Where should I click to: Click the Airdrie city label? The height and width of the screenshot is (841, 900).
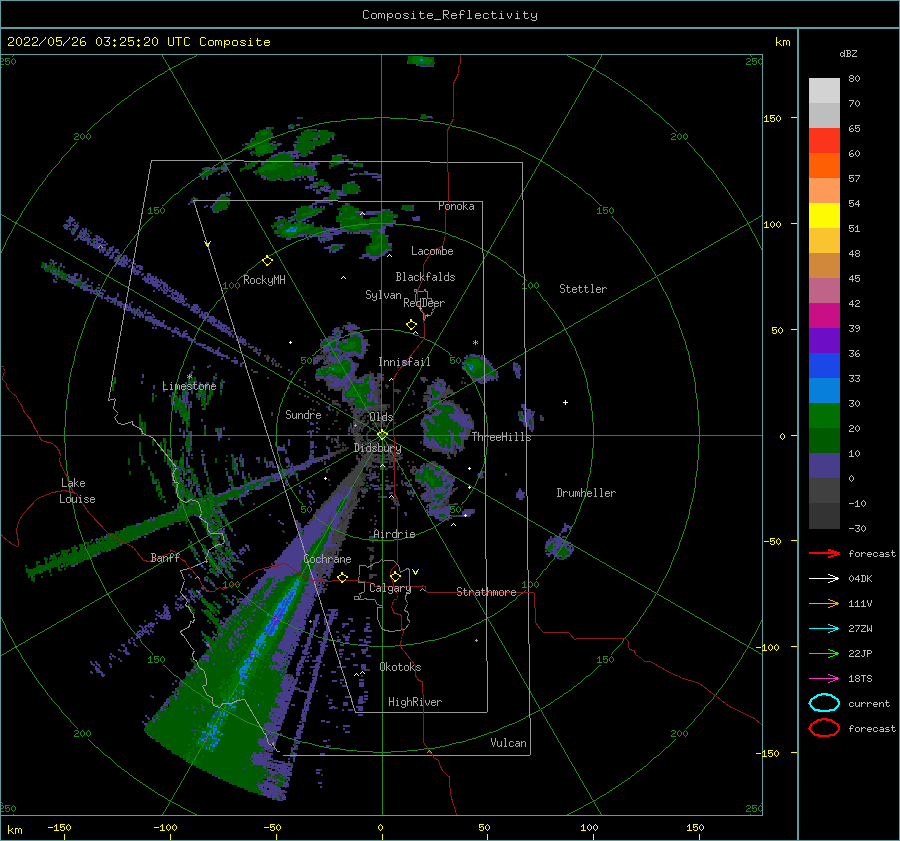pos(394,534)
